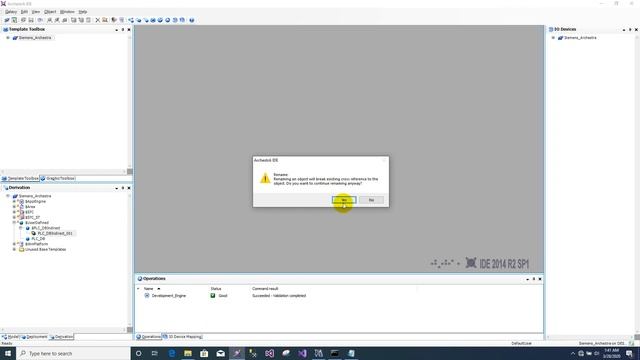Viewport: 640px width, 360px height.
Task: Select $UserDefined template in tree
Action: [37, 222]
